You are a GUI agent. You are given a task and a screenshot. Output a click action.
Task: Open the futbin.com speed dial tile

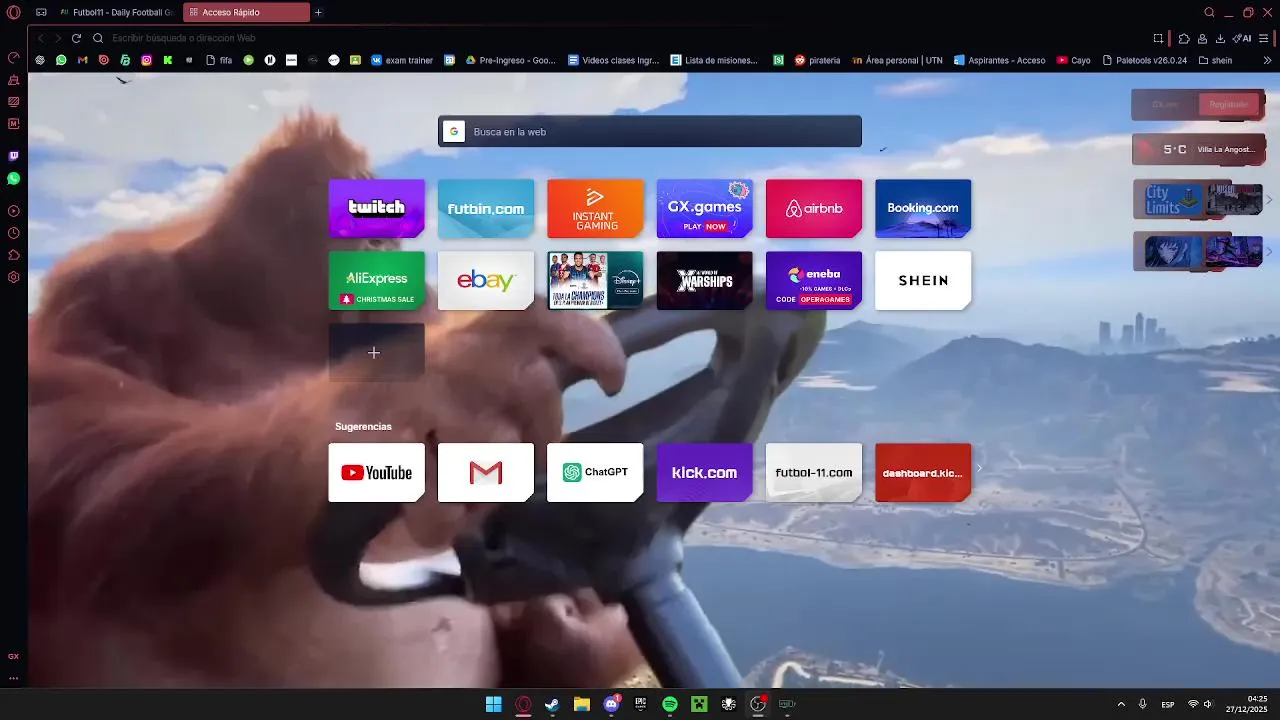[x=486, y=208]
